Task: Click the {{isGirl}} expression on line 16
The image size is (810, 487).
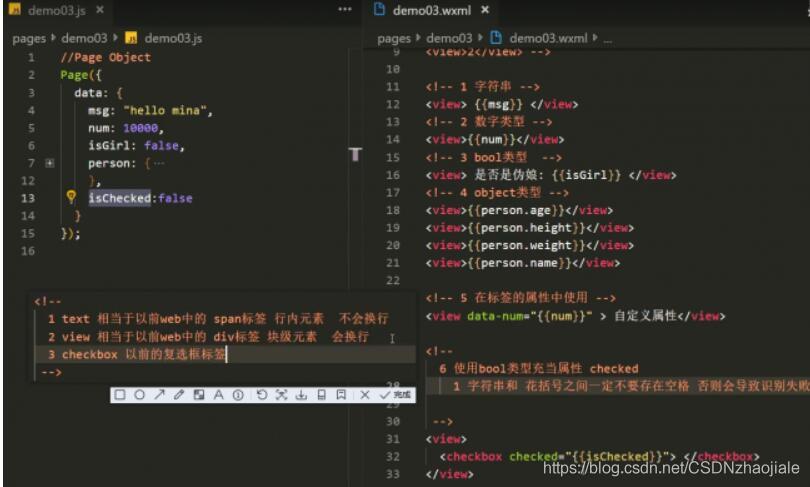Action: click(586, 175)
